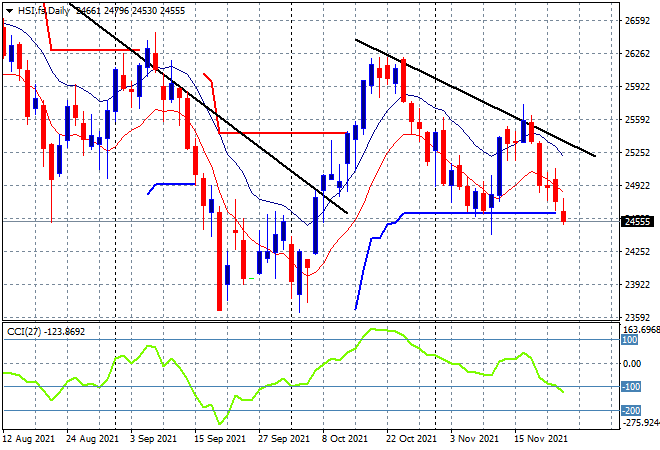Select the price axis label 26262

[x=637, y=54]
